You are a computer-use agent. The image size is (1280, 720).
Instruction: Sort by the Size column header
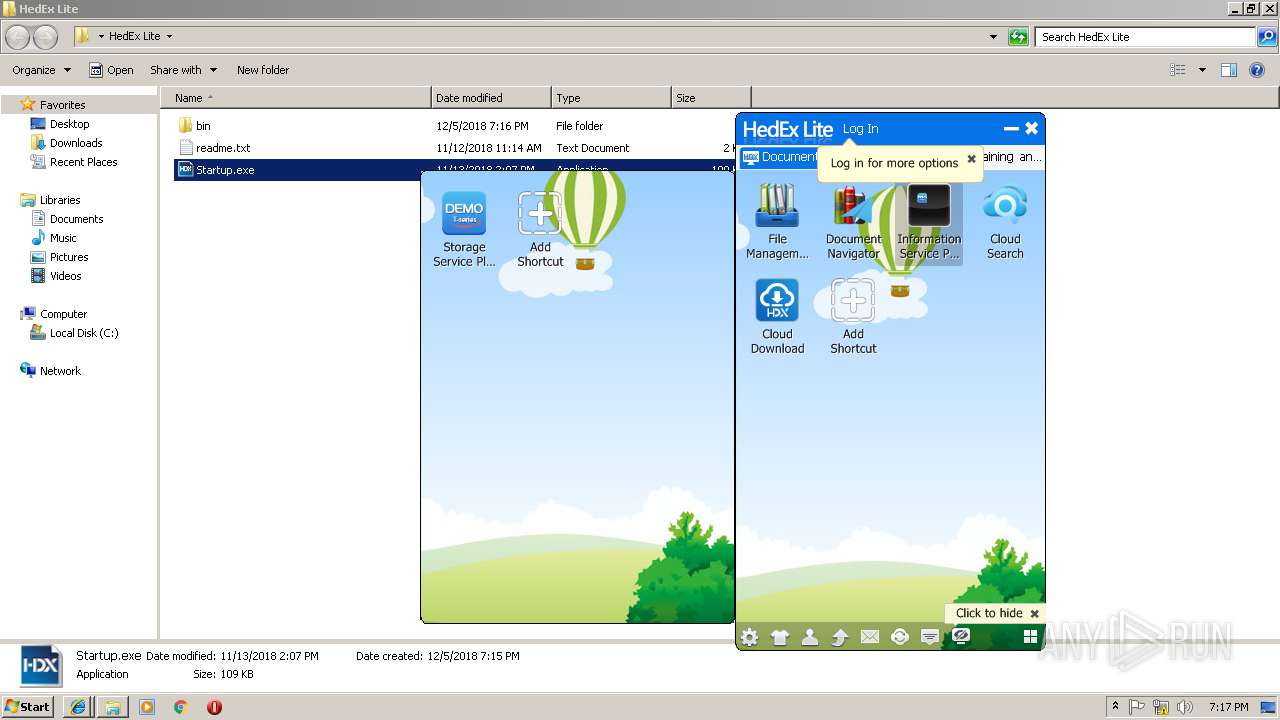point(711,98)
